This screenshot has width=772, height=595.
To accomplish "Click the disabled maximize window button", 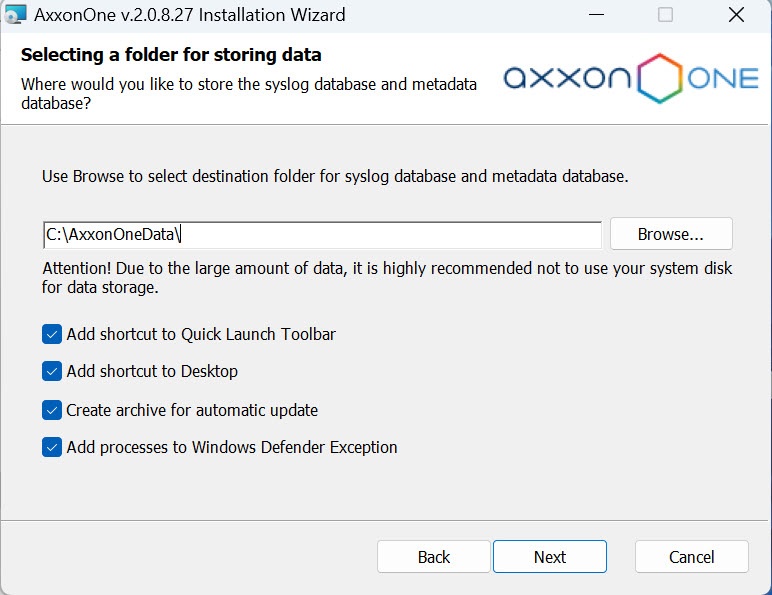I will coord(665,15).
